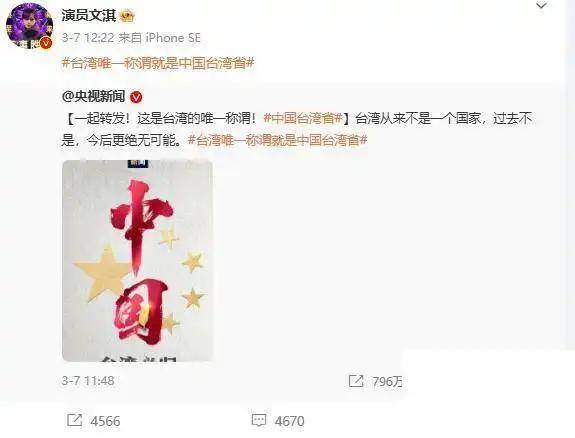Viewport: 575px width, 438px height.
Task: Open the hashtag ending the quoted post
Action: point(278,140)
